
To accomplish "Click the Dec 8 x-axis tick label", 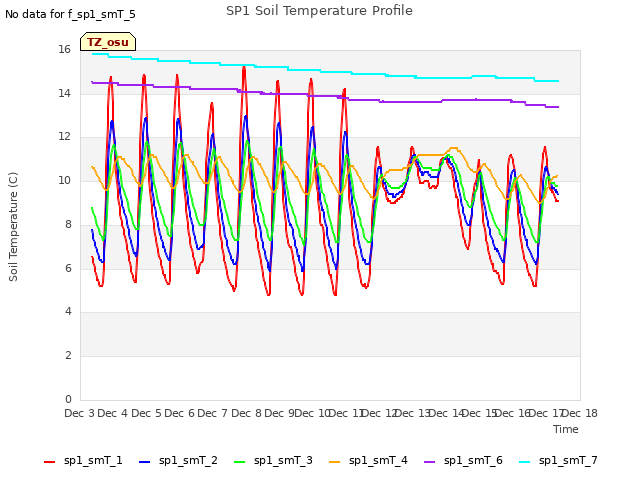I will click(246, 413).
